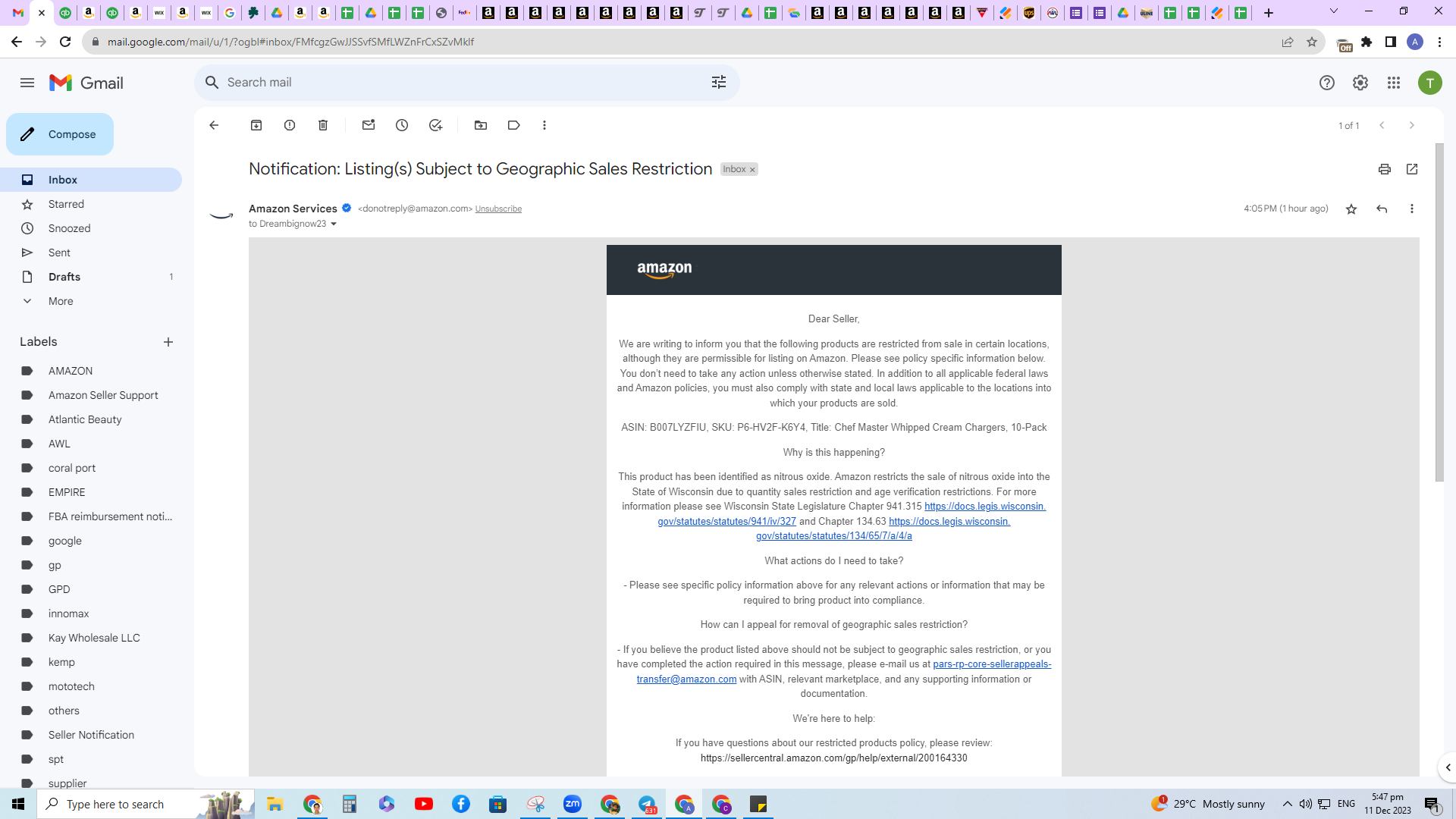Open Gmail Settings gear
This screenshot has height=819, width=1456.
pos(1360,83)
